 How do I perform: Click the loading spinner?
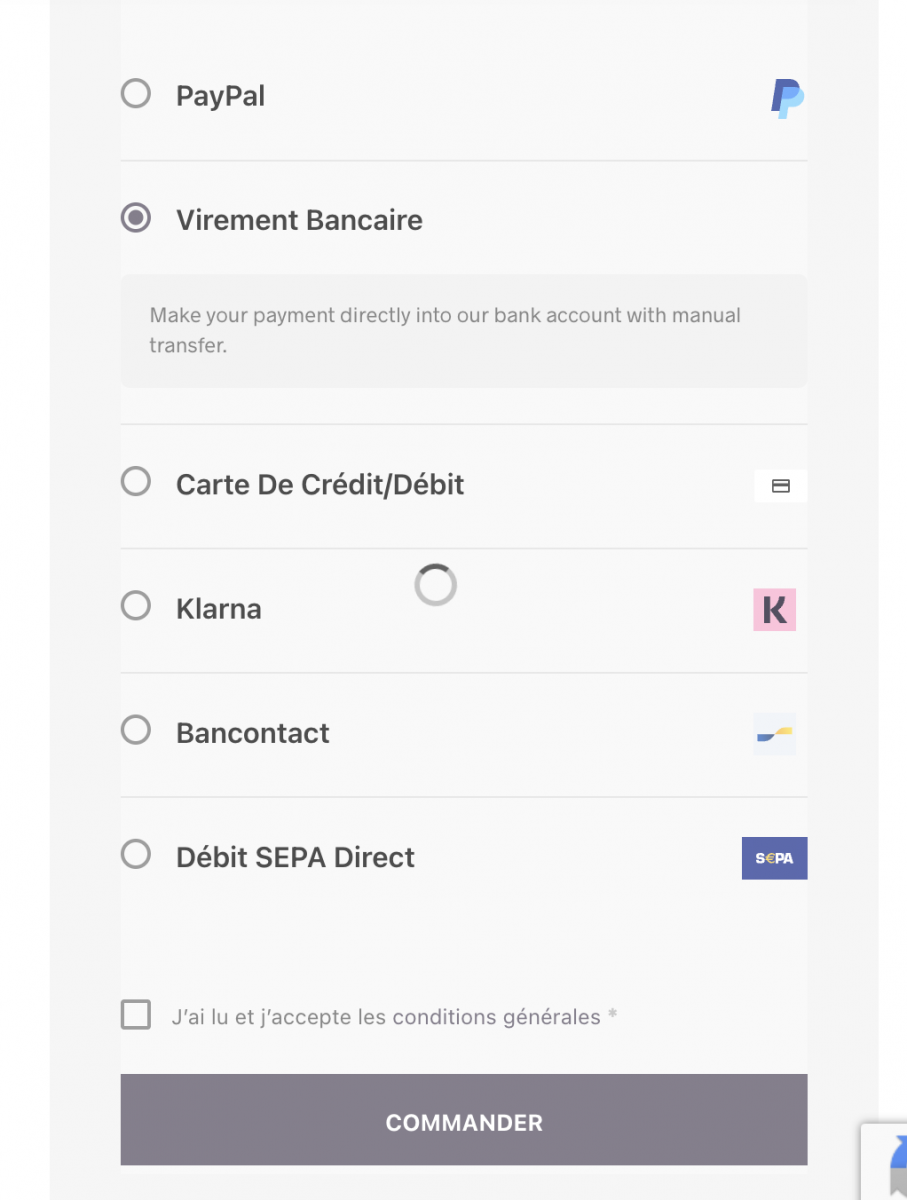[436, 585]
